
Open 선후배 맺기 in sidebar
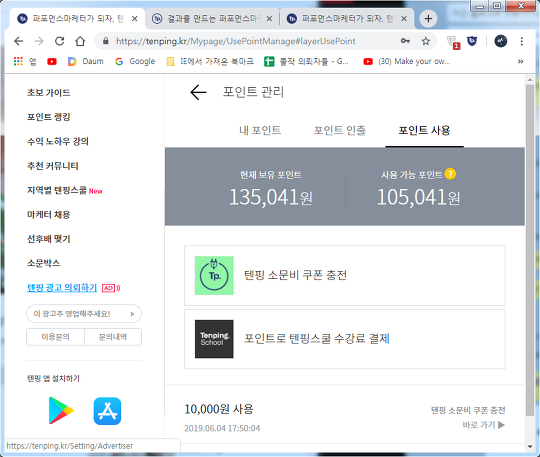[x=49, y=239]
